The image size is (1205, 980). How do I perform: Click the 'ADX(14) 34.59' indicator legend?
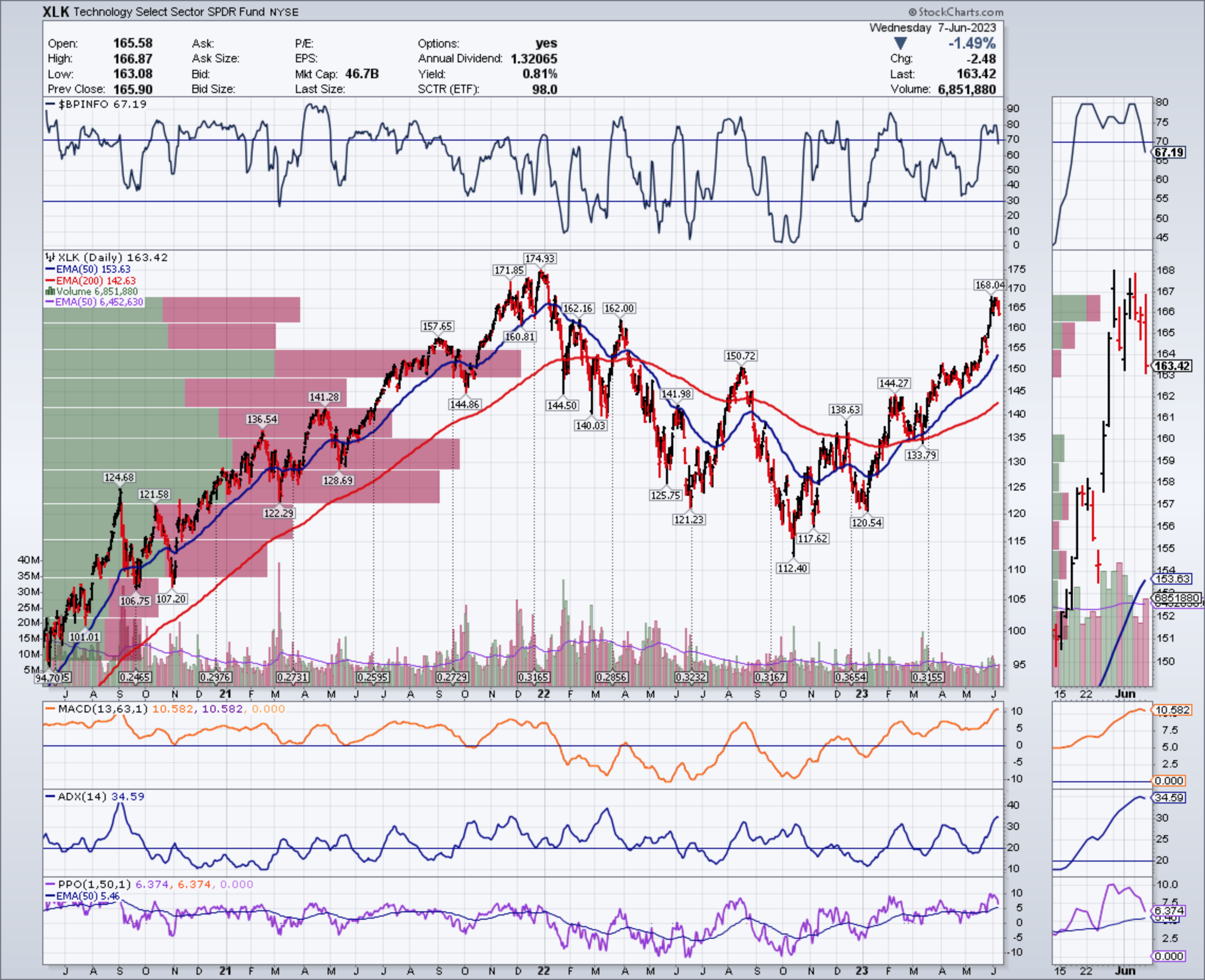[95, 797]
